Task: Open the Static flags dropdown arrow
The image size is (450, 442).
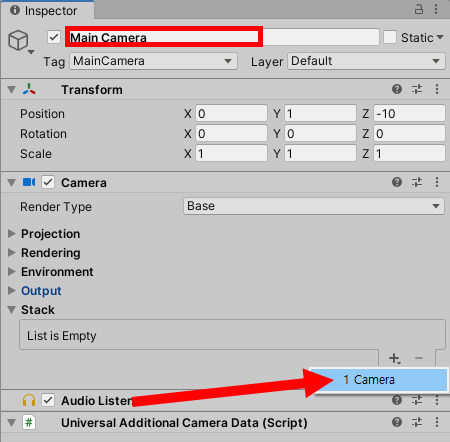Action: click(x=440, y=37)
